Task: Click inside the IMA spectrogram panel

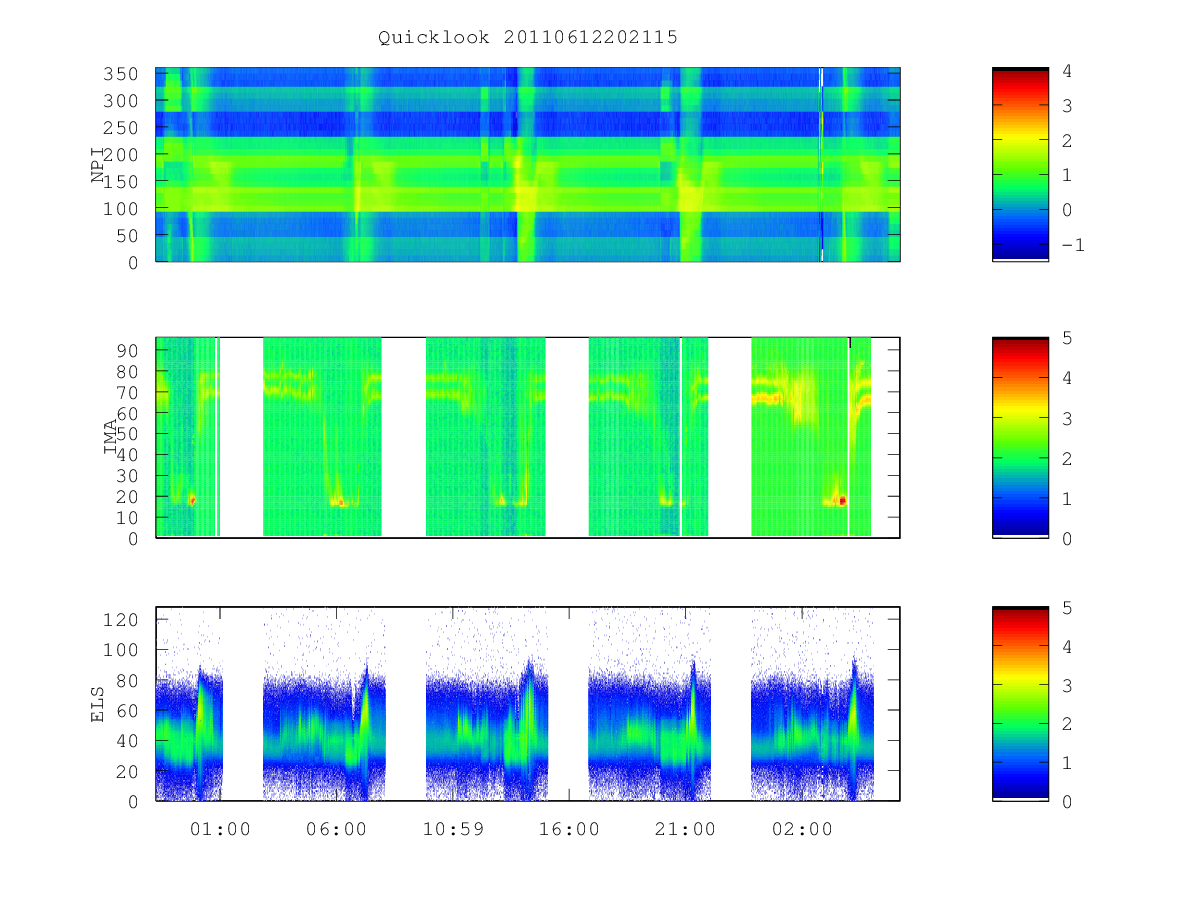Action: (528, 438)
